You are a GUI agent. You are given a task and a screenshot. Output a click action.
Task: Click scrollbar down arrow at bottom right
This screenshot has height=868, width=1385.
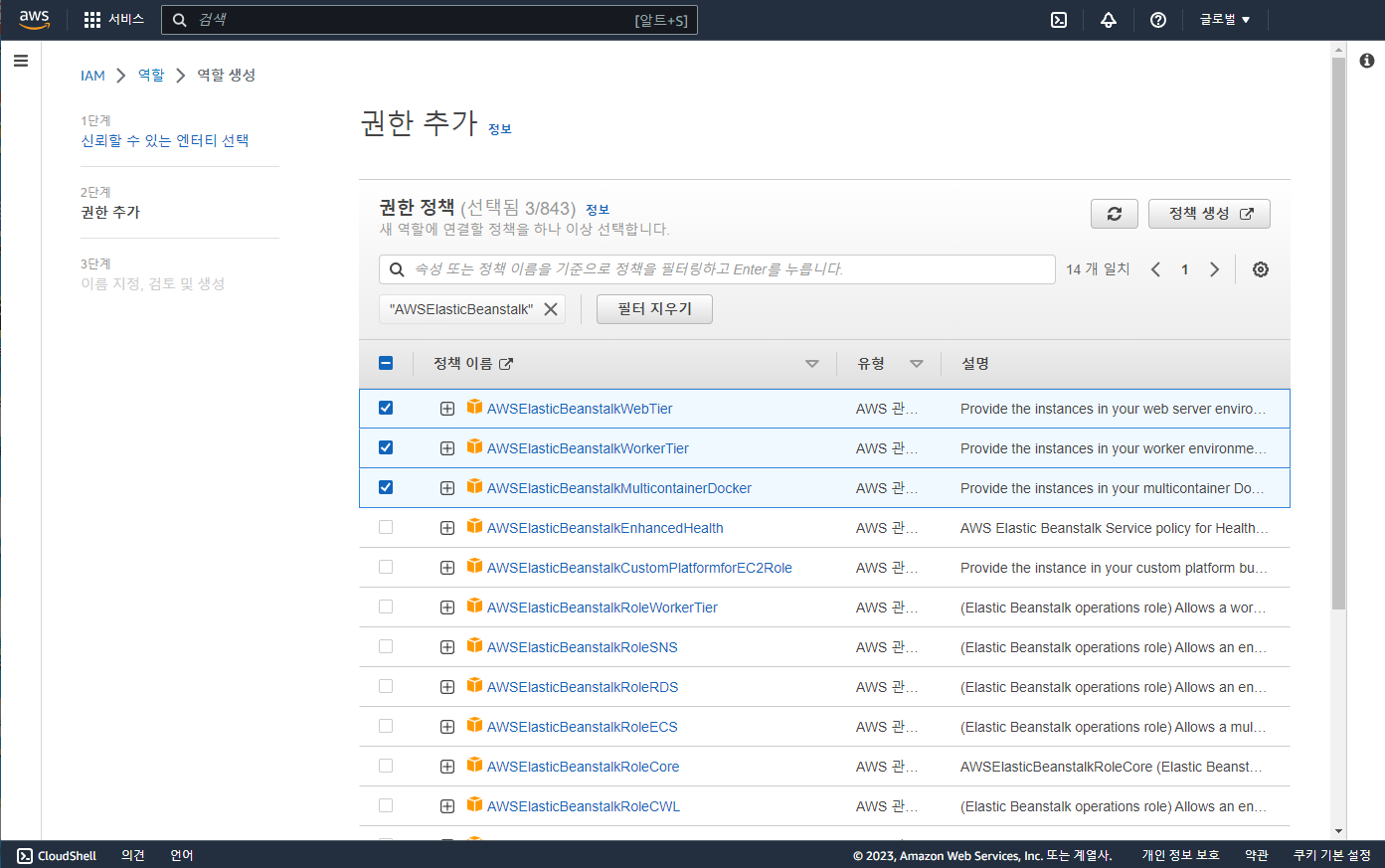(1338, 831)
